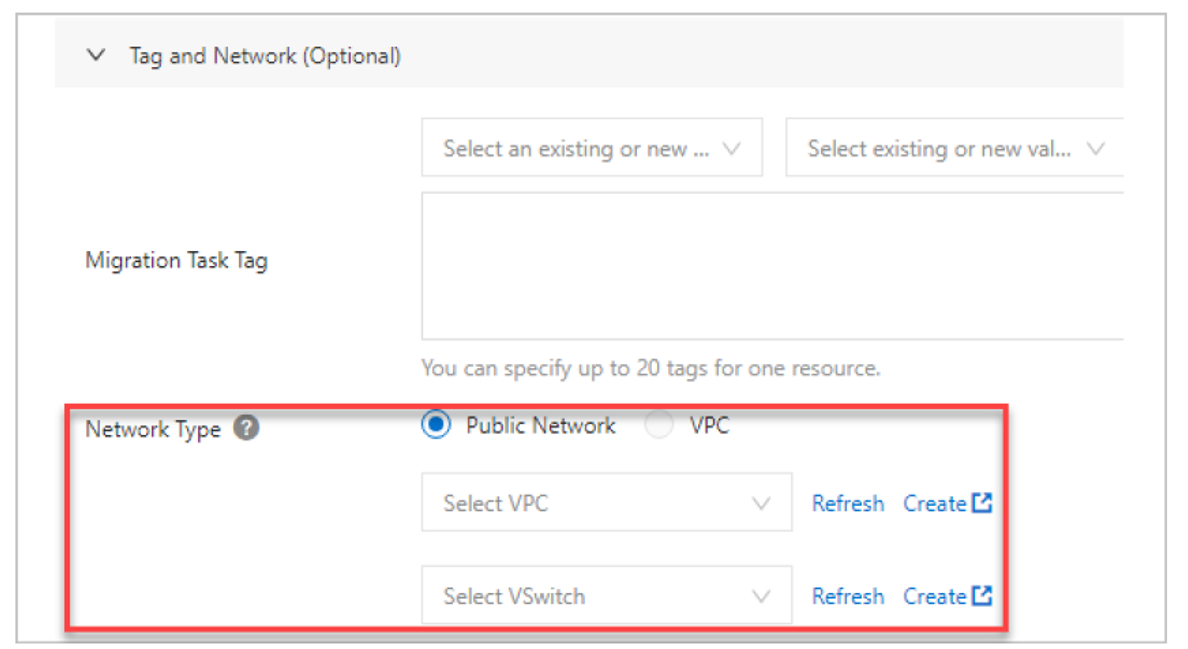The image size is (1188, 649).
Task: Click the Tag and Network (Optional) header title
Action: click(265, 56)
